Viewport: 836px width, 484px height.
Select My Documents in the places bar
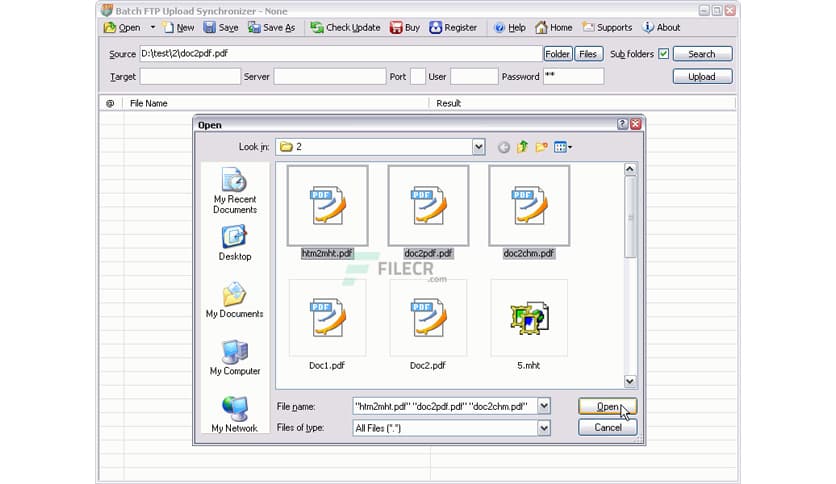[235, 300]
